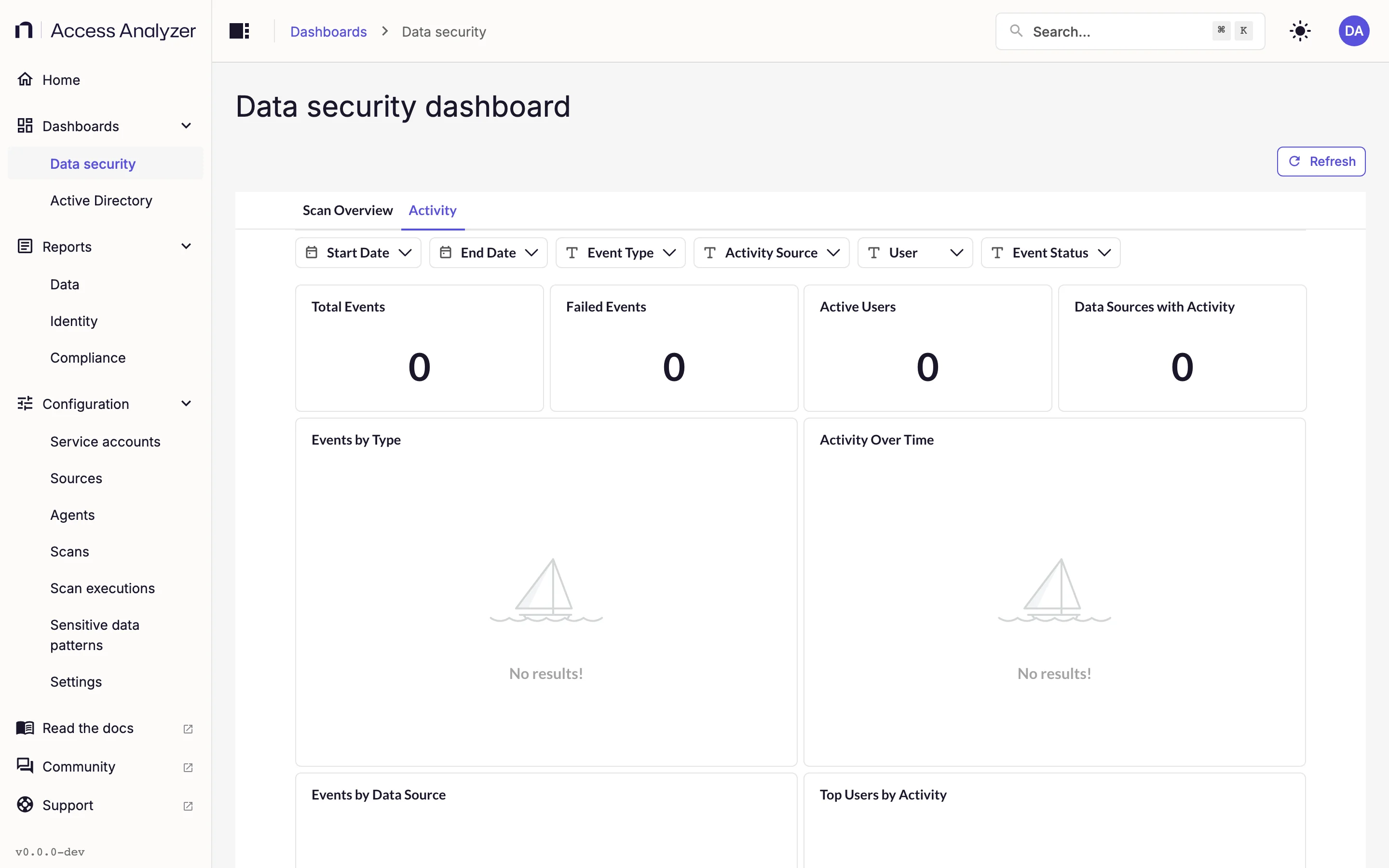This screenshot has width=1389, height=868.
Task: Click the search magnifier icon
Action: click(1016, 31)
